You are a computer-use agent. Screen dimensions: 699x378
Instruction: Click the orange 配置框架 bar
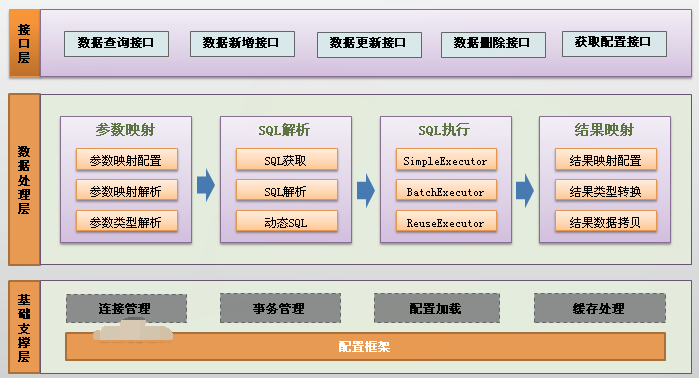(366, 346)
